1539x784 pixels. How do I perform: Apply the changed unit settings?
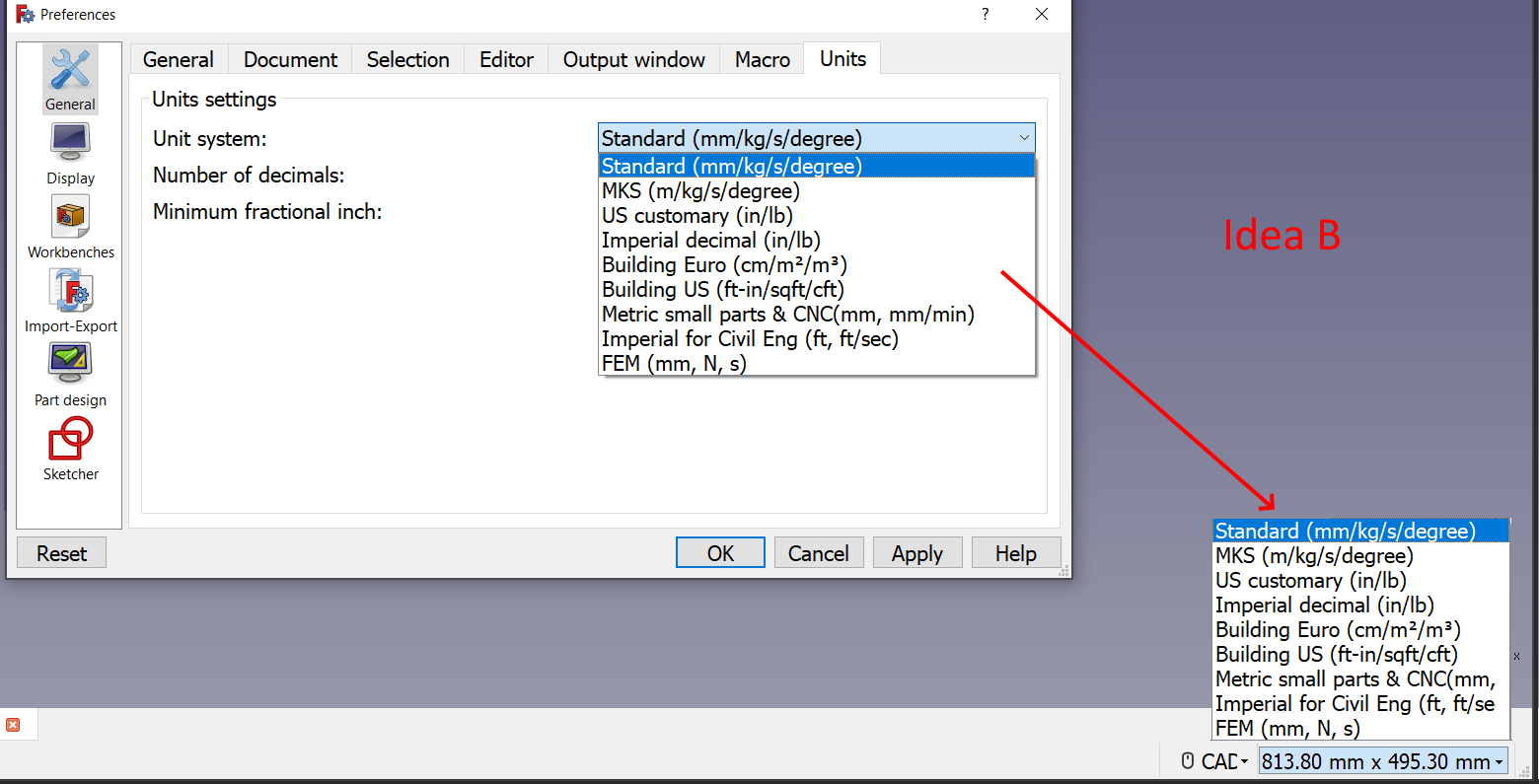(x=917, y=552)
